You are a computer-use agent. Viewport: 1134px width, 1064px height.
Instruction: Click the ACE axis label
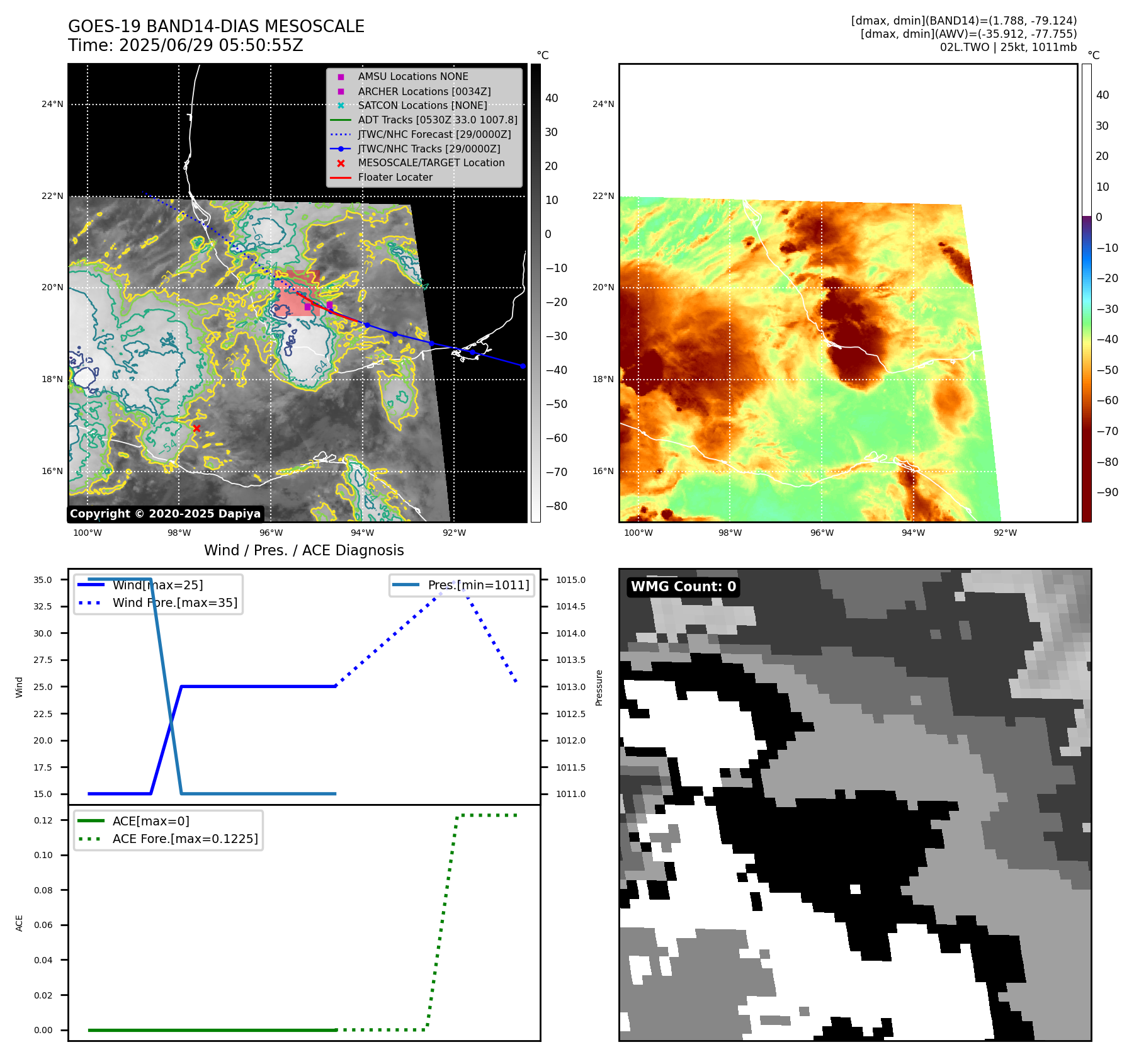click(19, 924)
